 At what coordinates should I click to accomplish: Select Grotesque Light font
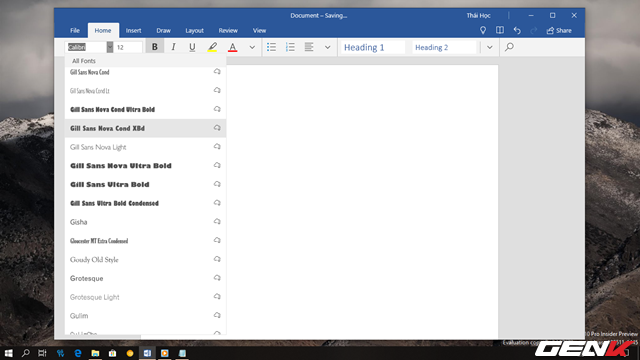tap(145, 297)
